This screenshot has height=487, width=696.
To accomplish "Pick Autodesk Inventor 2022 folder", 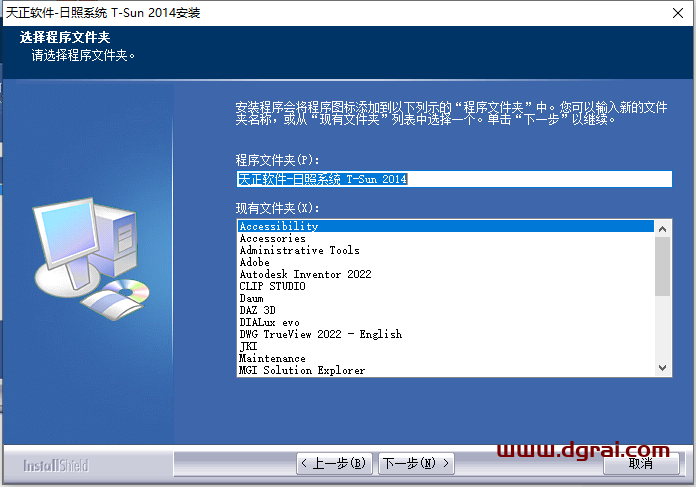I will (x=446, y=274).
